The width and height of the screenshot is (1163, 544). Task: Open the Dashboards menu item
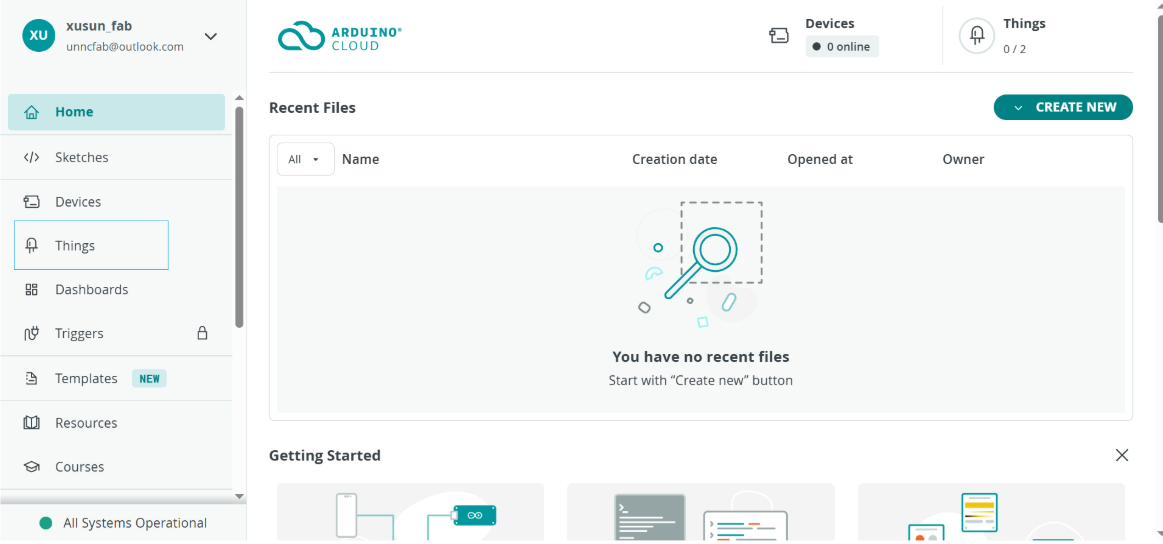click(x=116, y=289)
